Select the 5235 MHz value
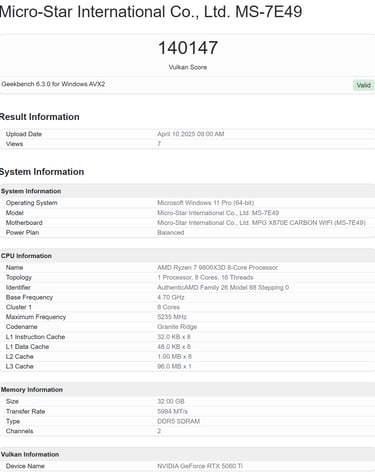 click(x=172, y=317)
